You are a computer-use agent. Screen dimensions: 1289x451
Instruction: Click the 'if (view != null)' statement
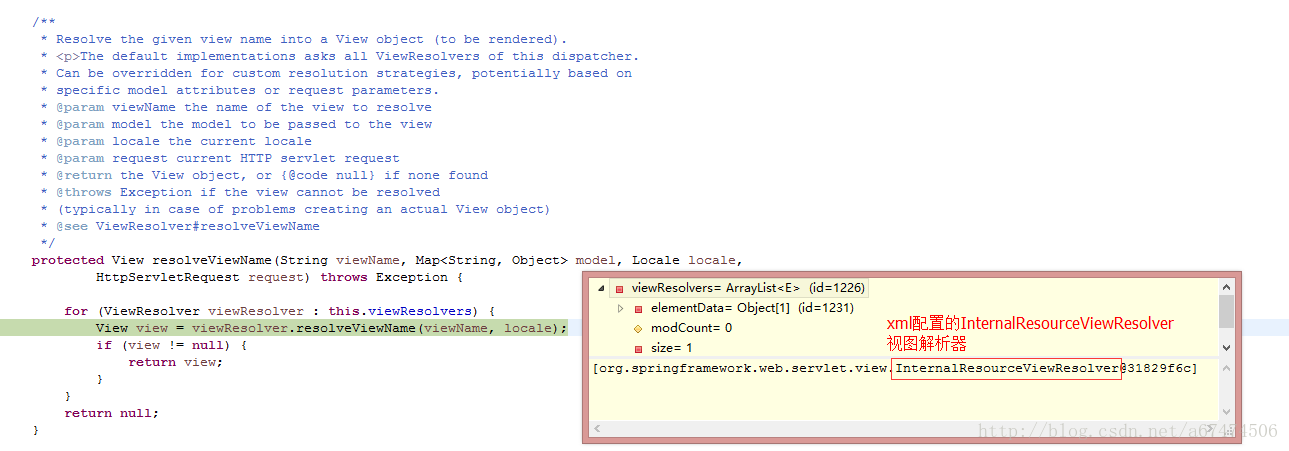tap(172, 345)
